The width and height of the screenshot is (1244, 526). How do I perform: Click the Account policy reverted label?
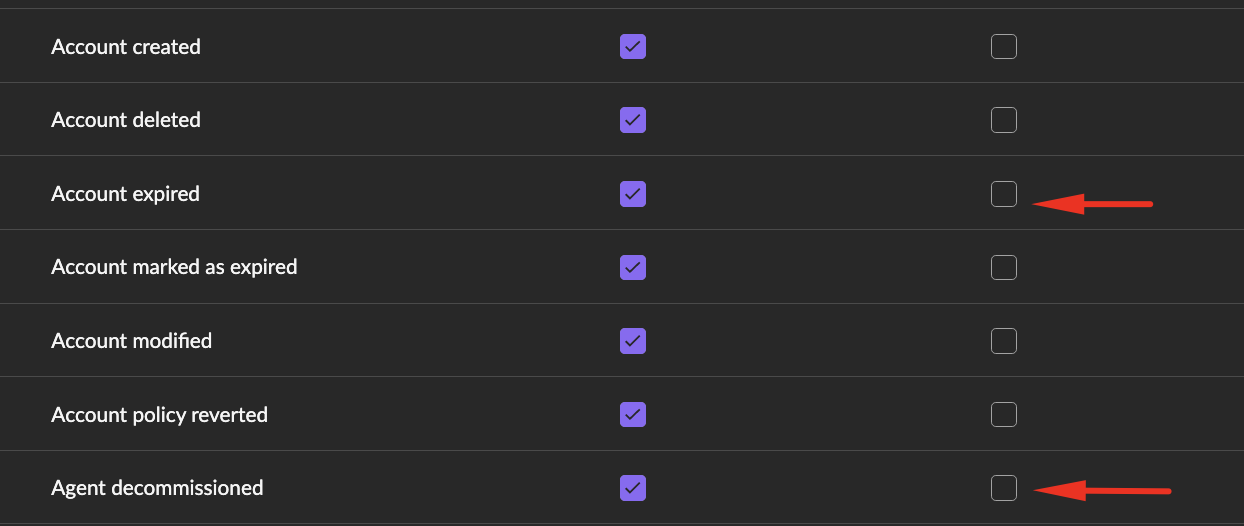point(159,415)
